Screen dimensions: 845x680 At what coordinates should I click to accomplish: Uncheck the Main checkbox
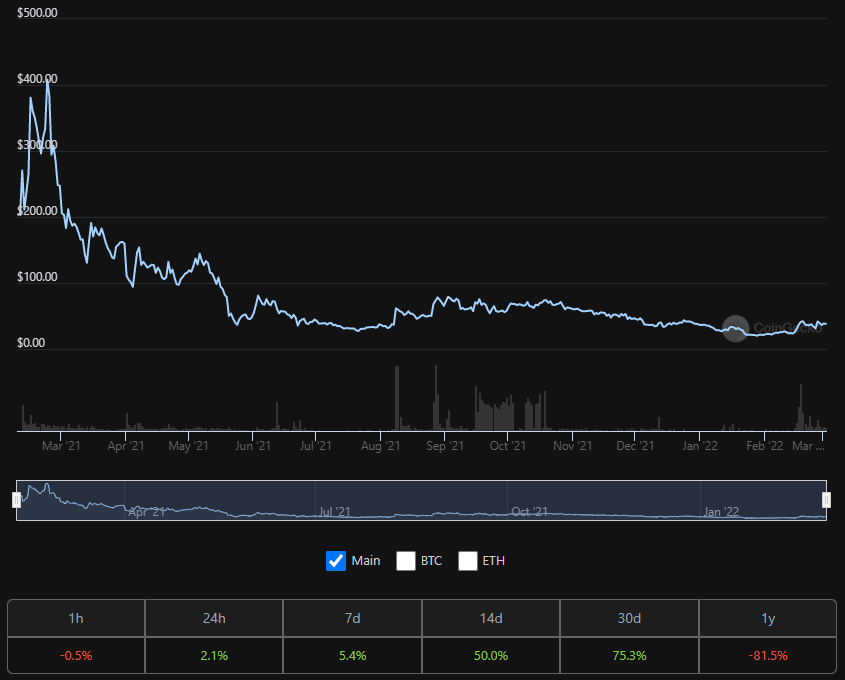point(336,561)
